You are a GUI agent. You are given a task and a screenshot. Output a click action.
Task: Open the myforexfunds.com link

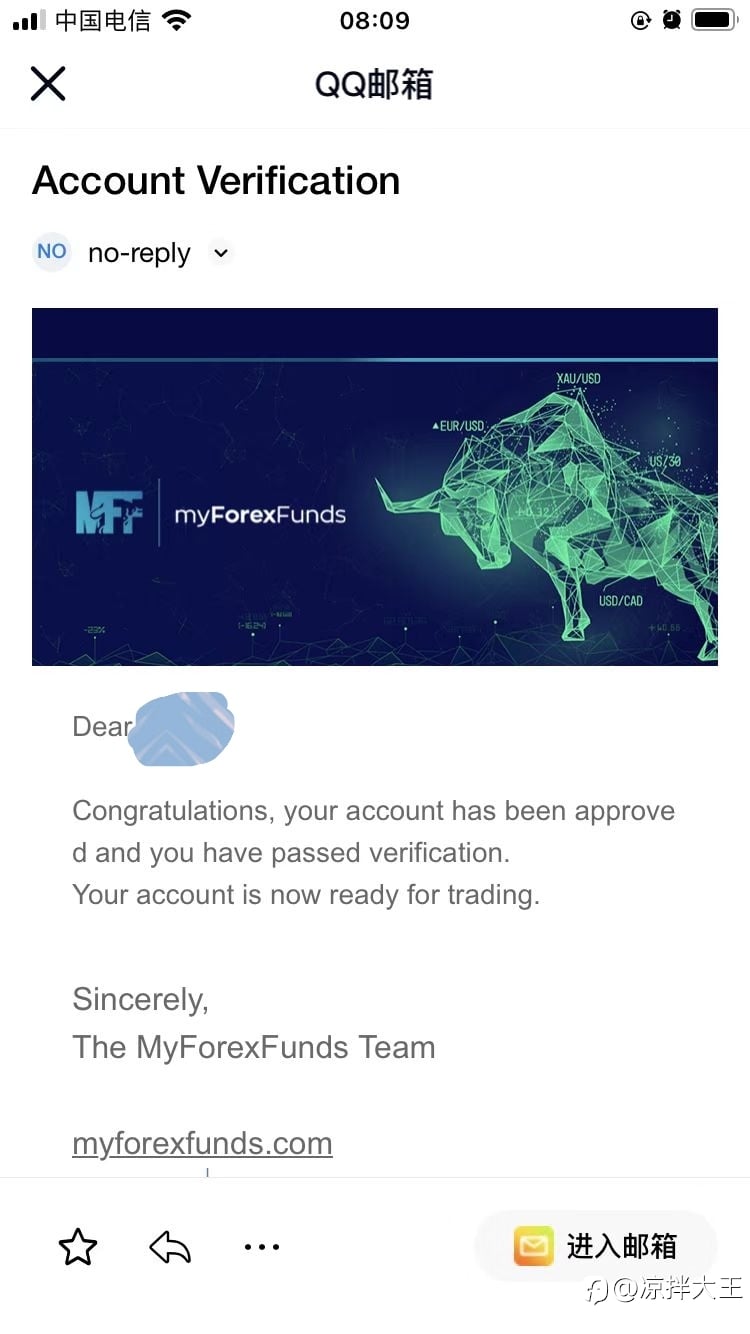click(x=202, y=1143)
